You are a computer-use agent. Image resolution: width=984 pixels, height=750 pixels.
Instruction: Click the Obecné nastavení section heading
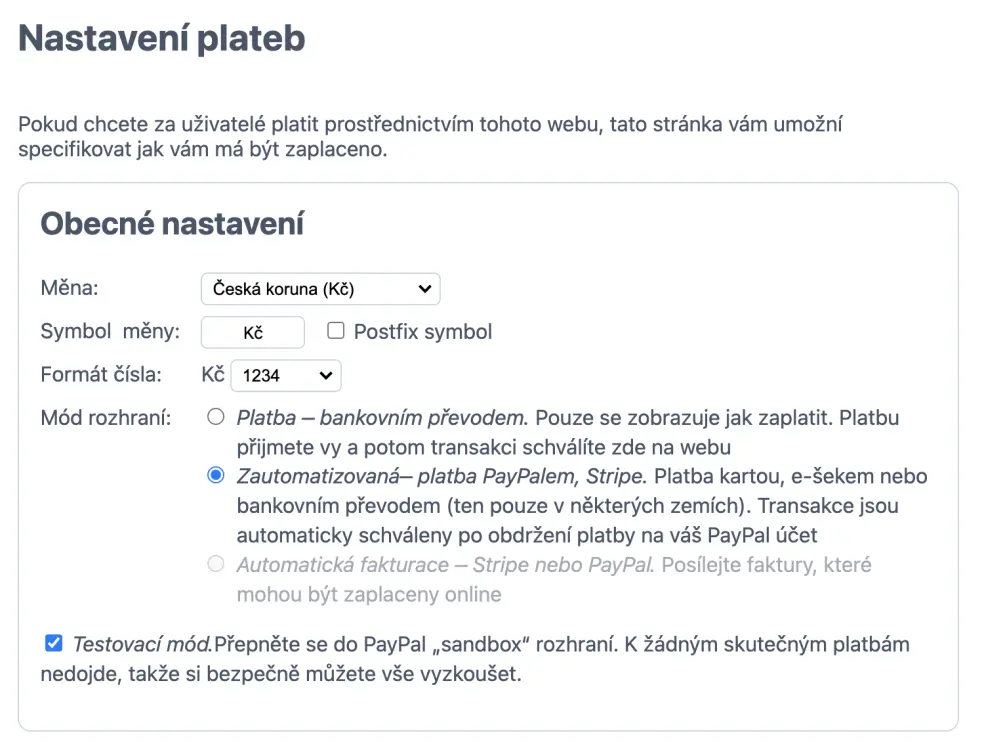[176, 223]
